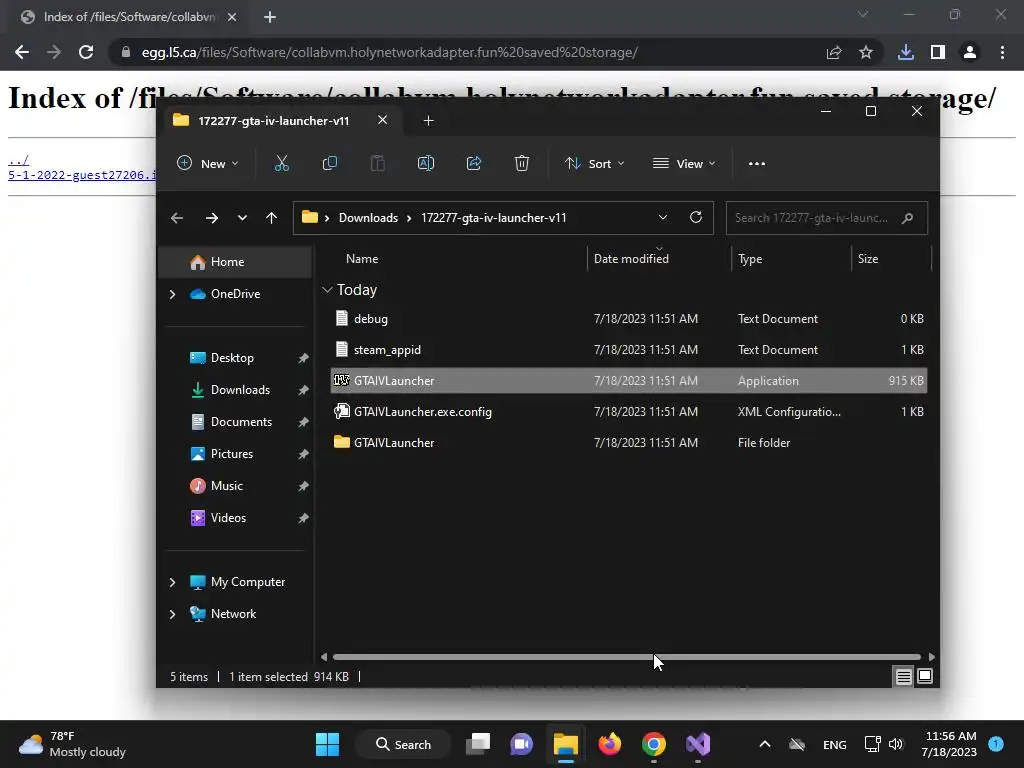Switch to details view layout icon
Screen dimensions: 1024x768
pyautogui.click(x=903, y=677)
